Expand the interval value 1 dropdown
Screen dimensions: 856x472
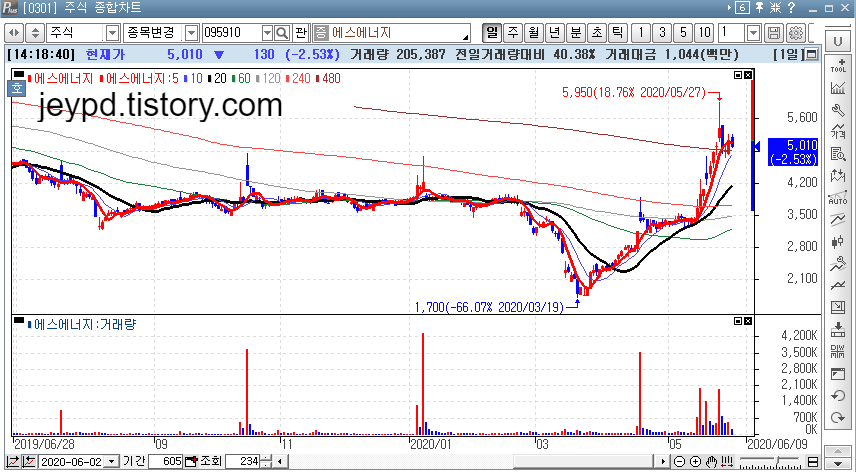coord(753,33)
